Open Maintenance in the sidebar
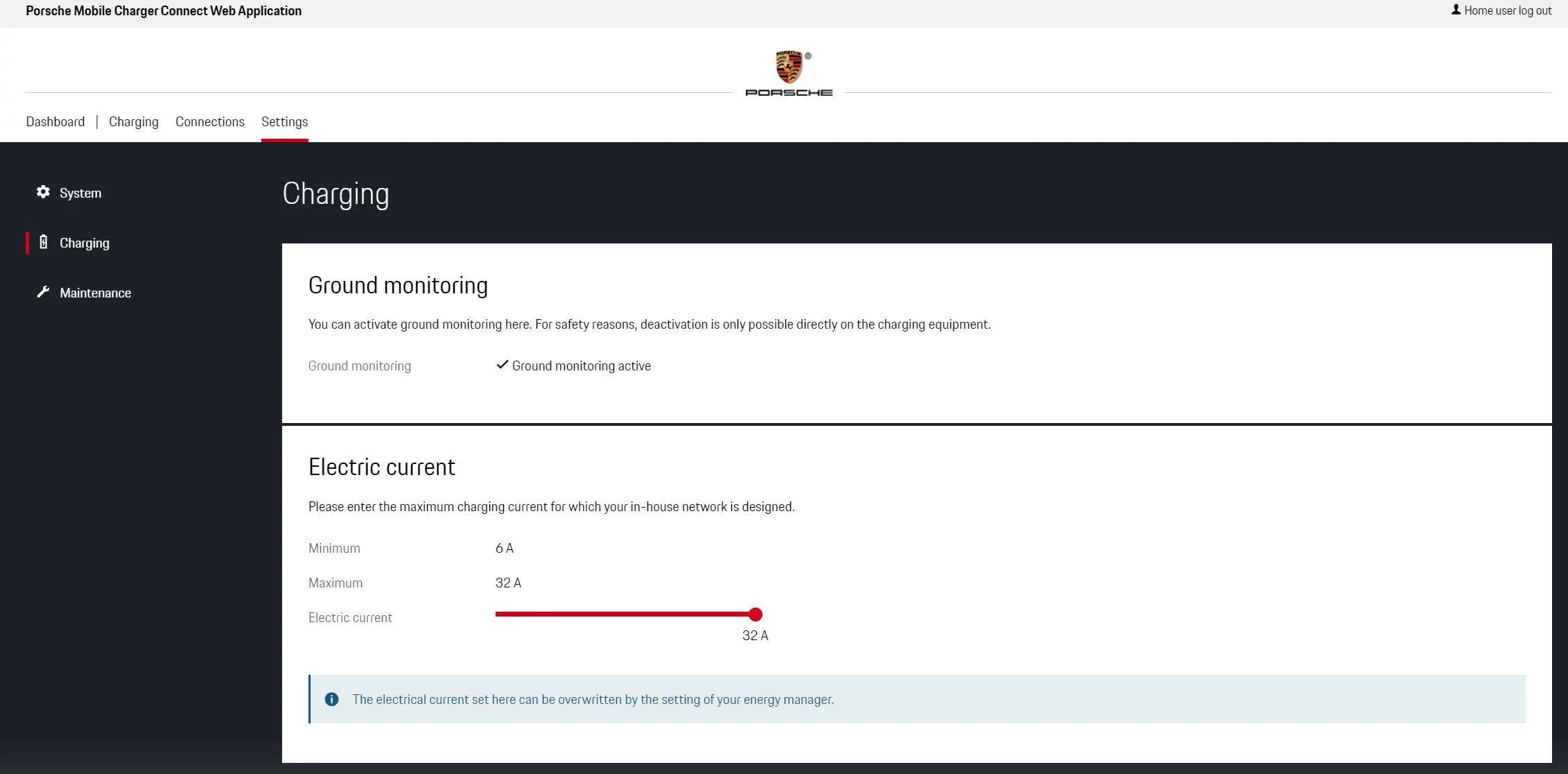This screenshot has height=774, width=1568. tap(96, 293)
